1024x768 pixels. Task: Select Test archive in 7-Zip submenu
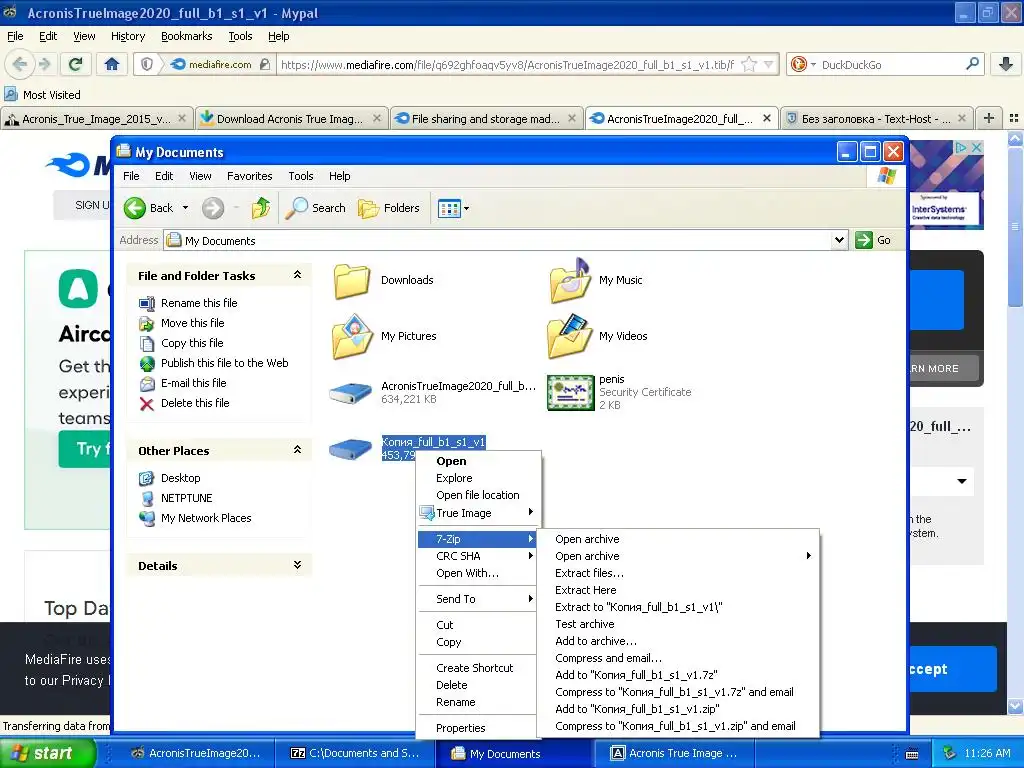click(x=678, y=624)
